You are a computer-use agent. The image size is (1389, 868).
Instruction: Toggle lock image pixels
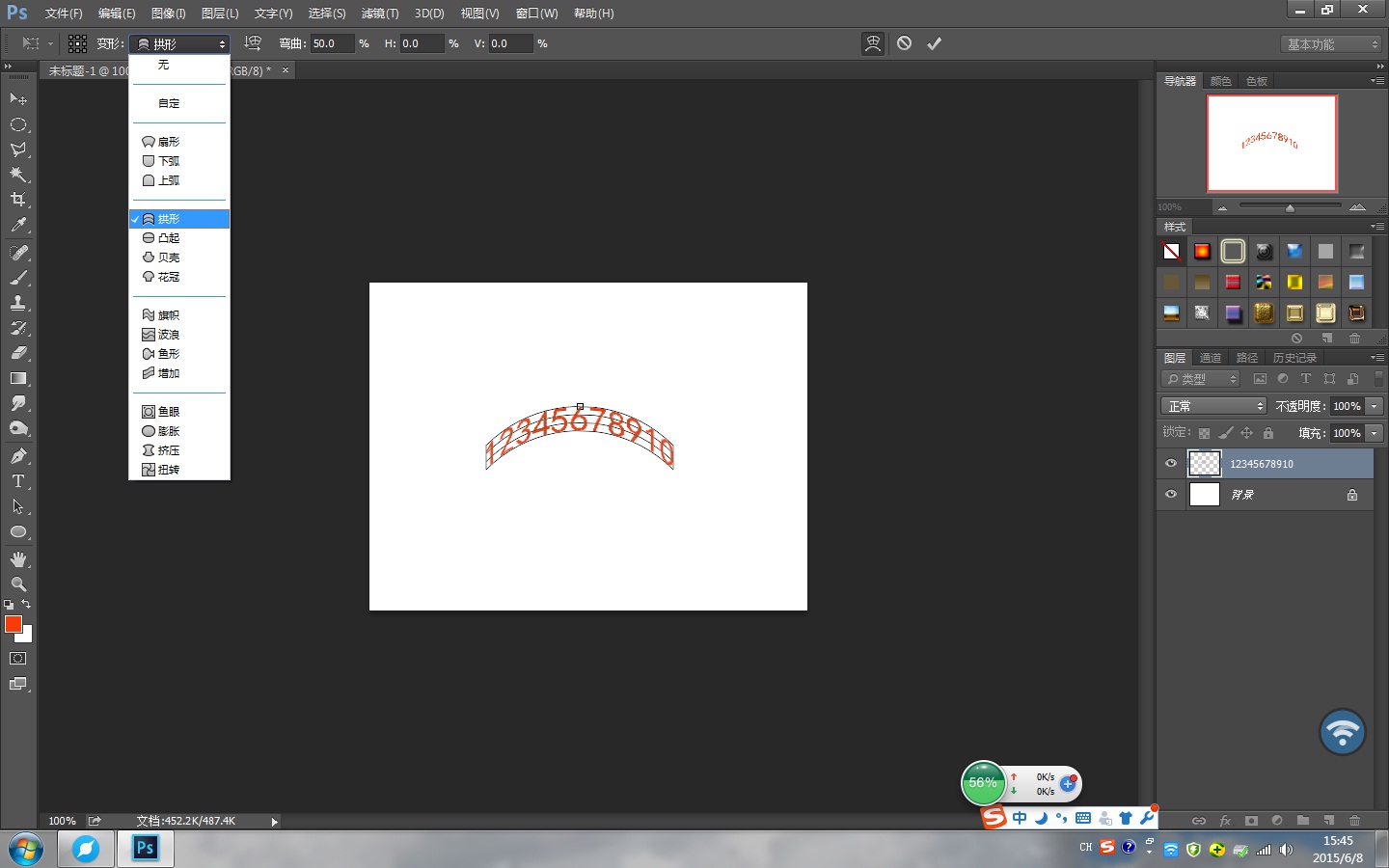pos(1225,433)
